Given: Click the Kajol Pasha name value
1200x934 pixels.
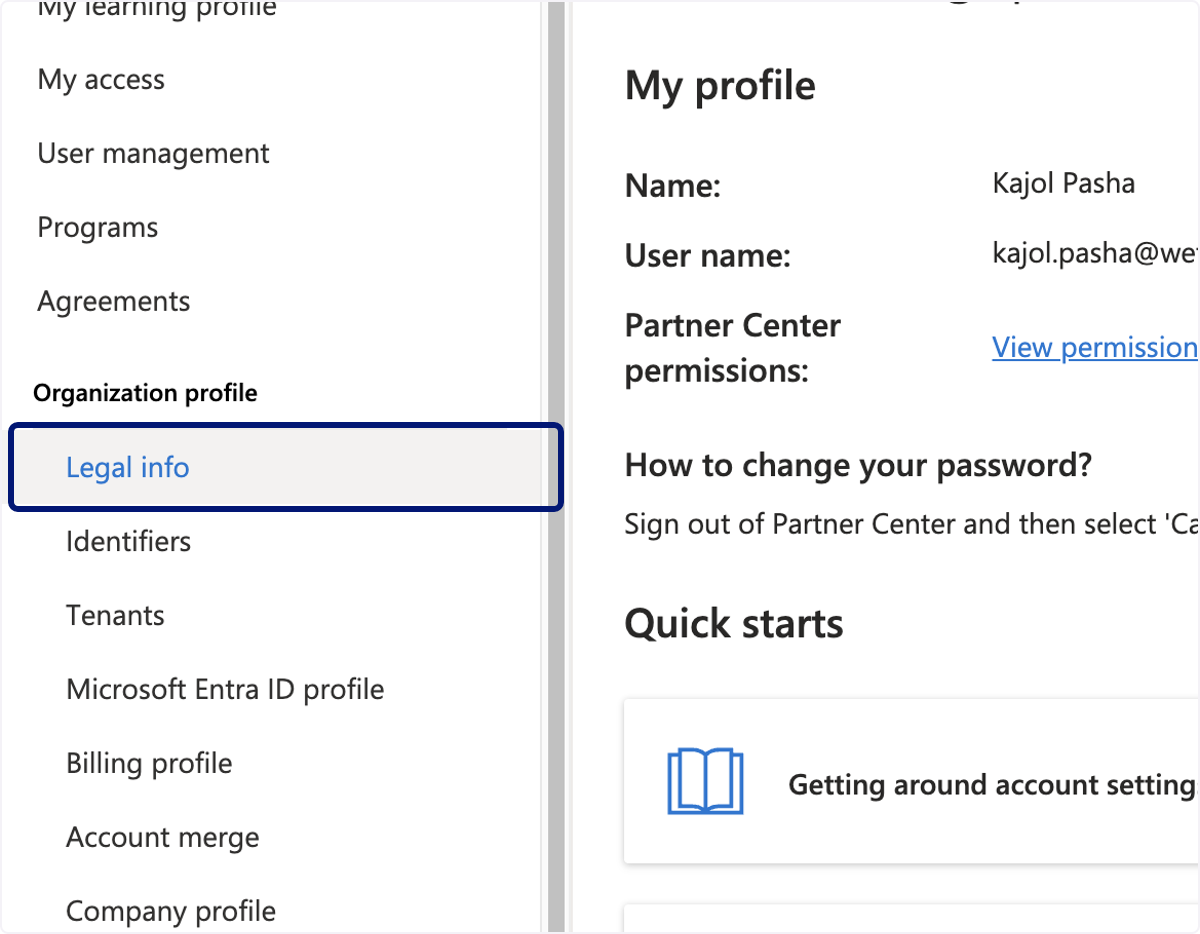Looking at the screenshot, I should 1063,183.
